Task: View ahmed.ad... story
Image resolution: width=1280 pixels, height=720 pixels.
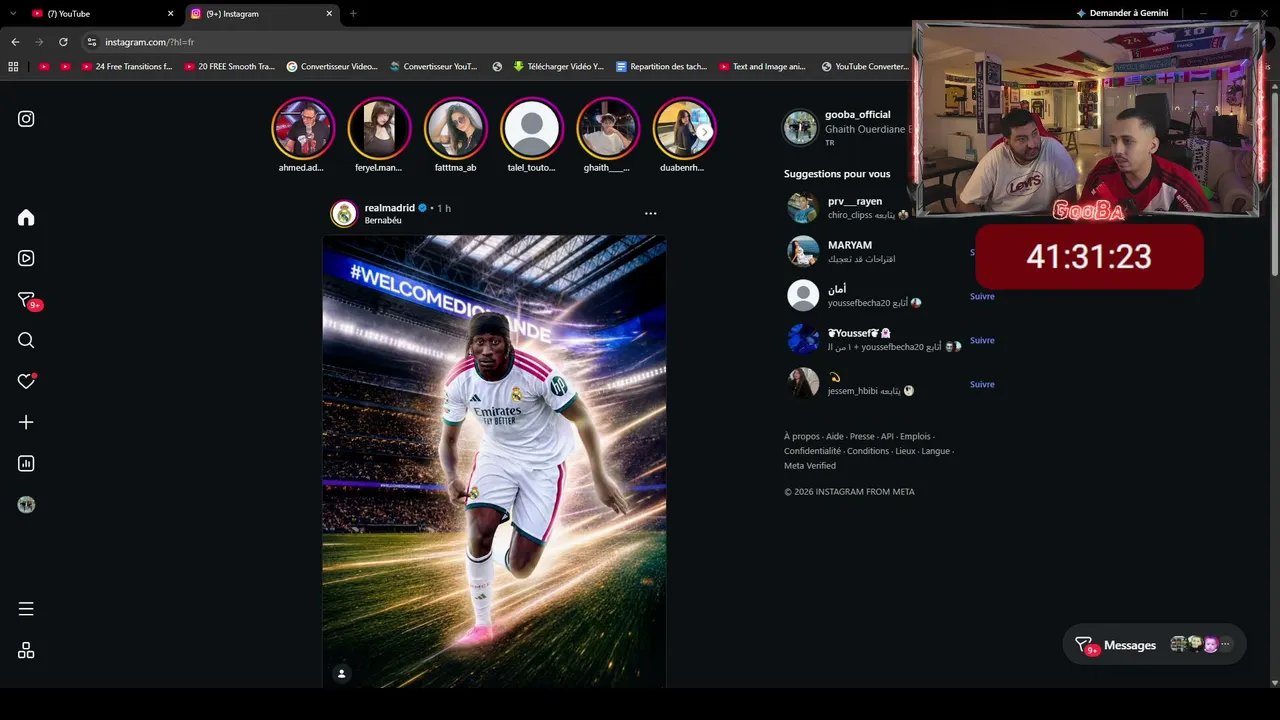Action: [302, 129]
